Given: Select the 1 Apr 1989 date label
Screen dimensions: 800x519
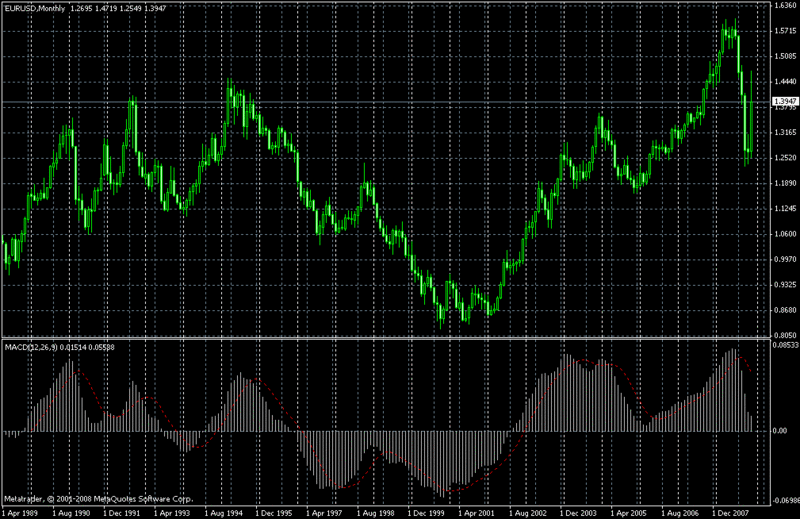Looking at the screenshot, I should 21,512.
